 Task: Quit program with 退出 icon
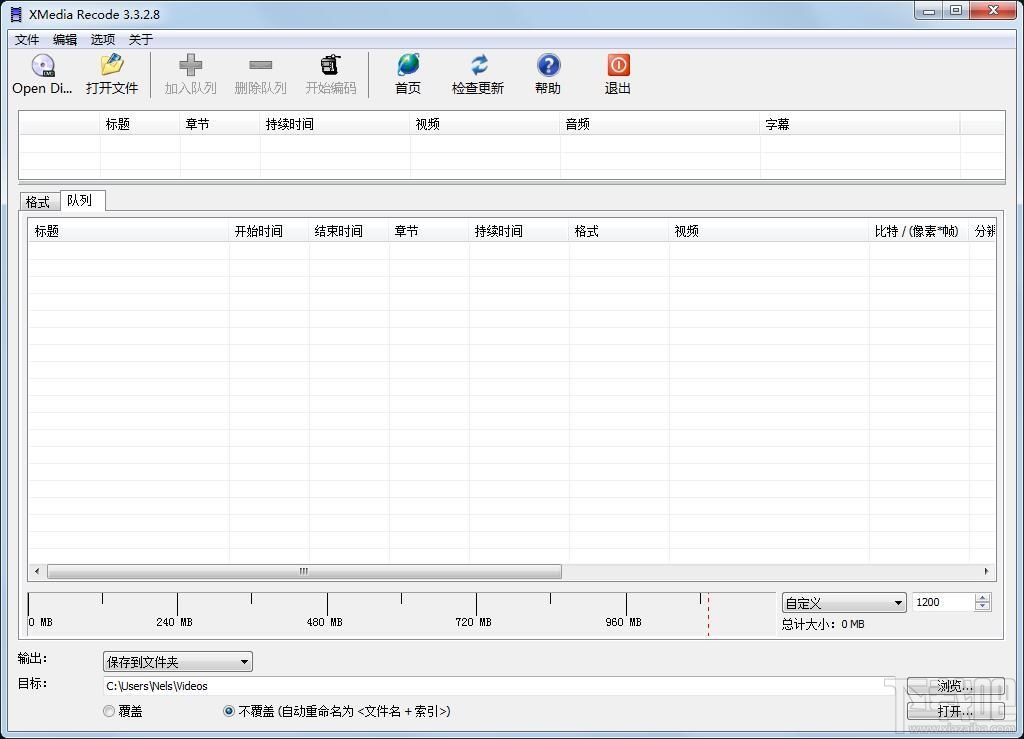617,70
